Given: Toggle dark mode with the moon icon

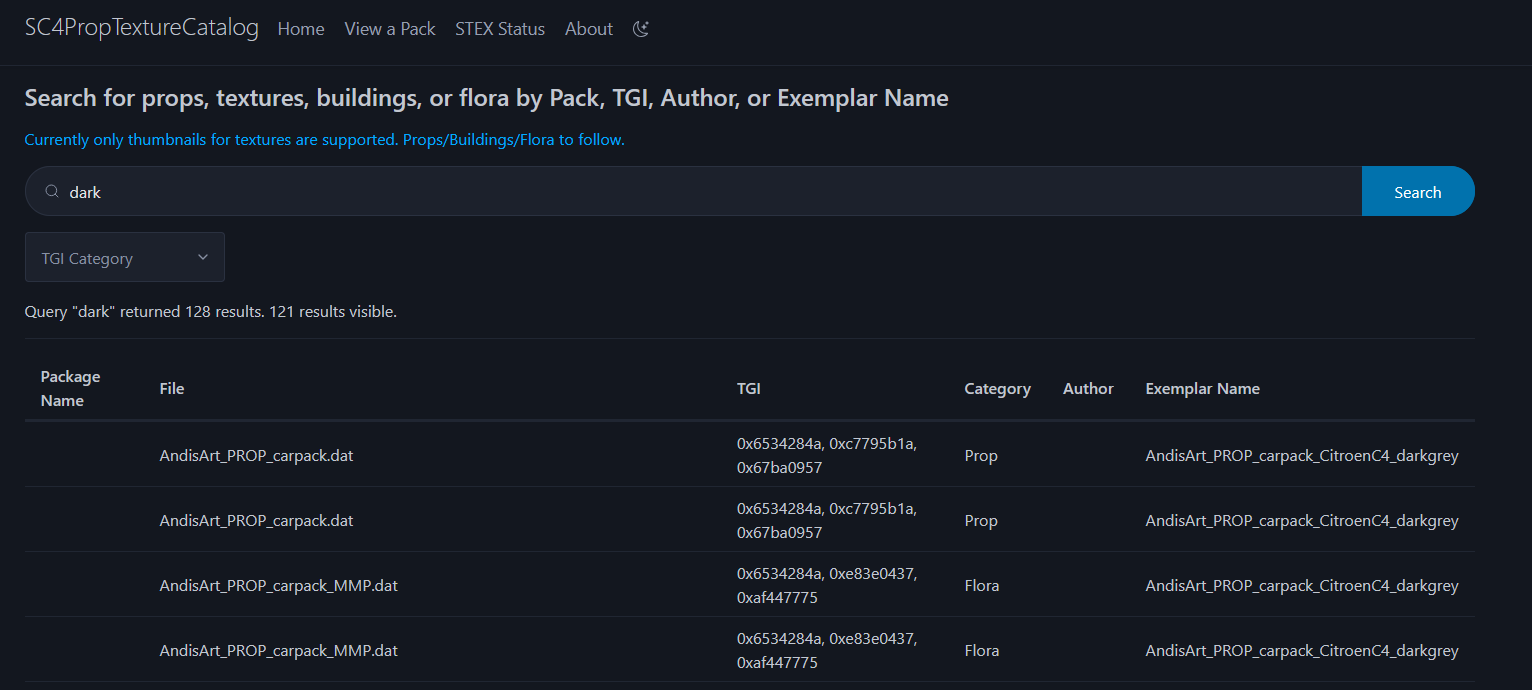Looking at the screenshot, I should click(x=642, y=29).
